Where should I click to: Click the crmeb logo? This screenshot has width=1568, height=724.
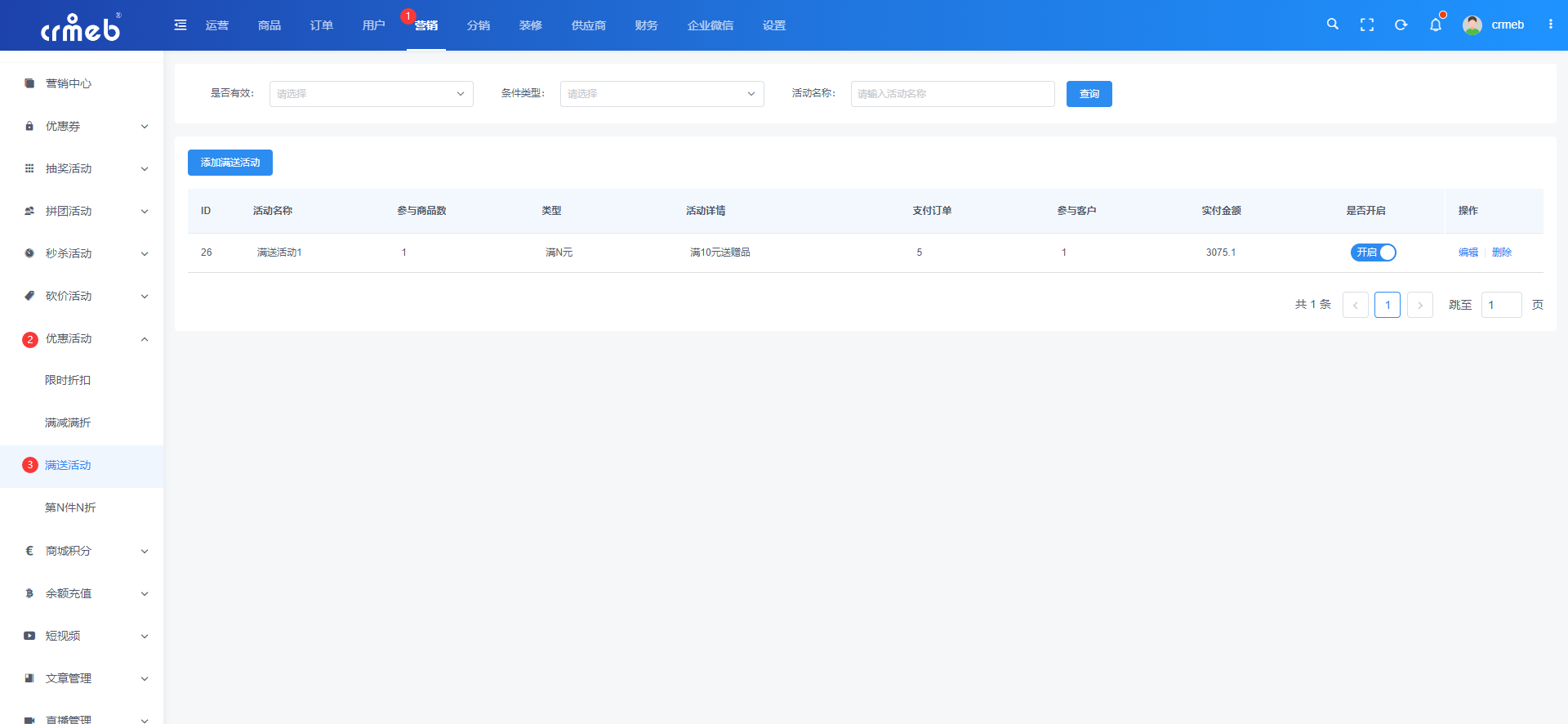pyautogui.click(x=81, y=27)
